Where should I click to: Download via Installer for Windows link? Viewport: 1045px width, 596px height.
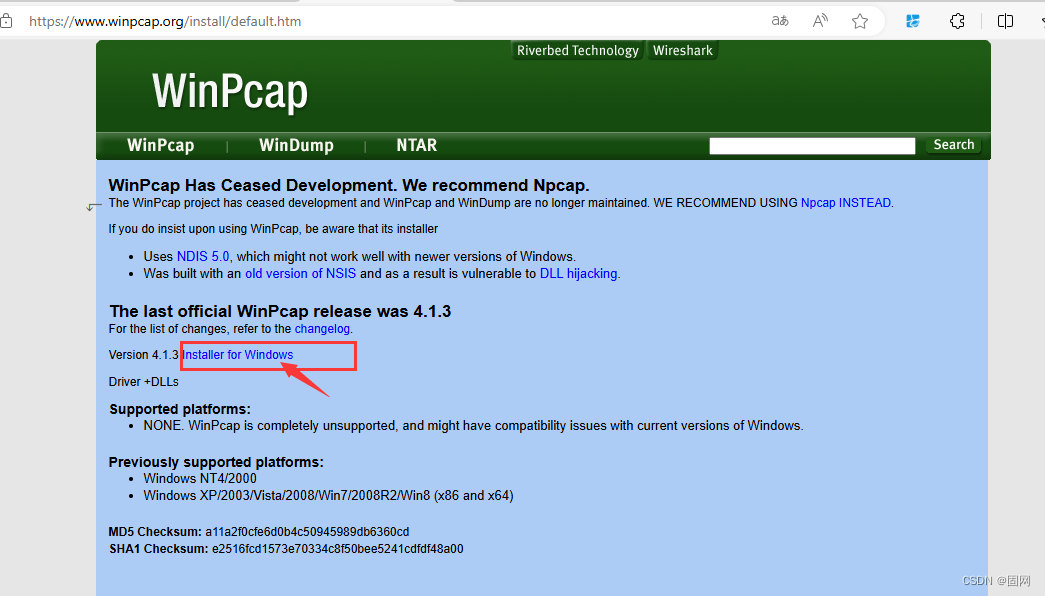tap(238, 355)
